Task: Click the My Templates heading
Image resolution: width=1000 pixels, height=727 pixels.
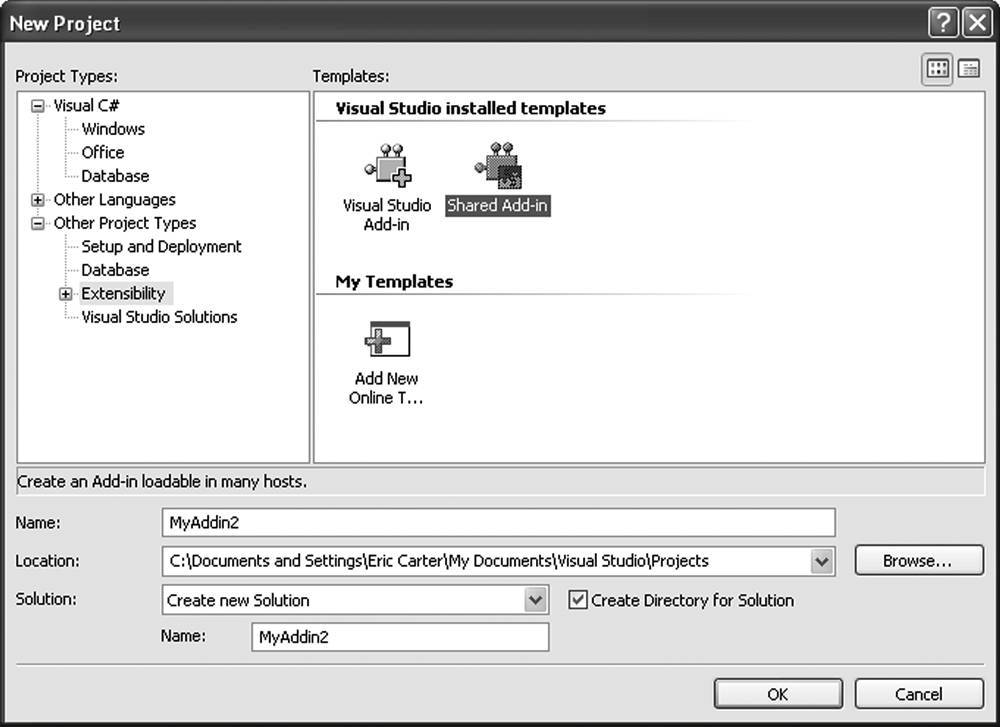Action: tap(394, 282)
